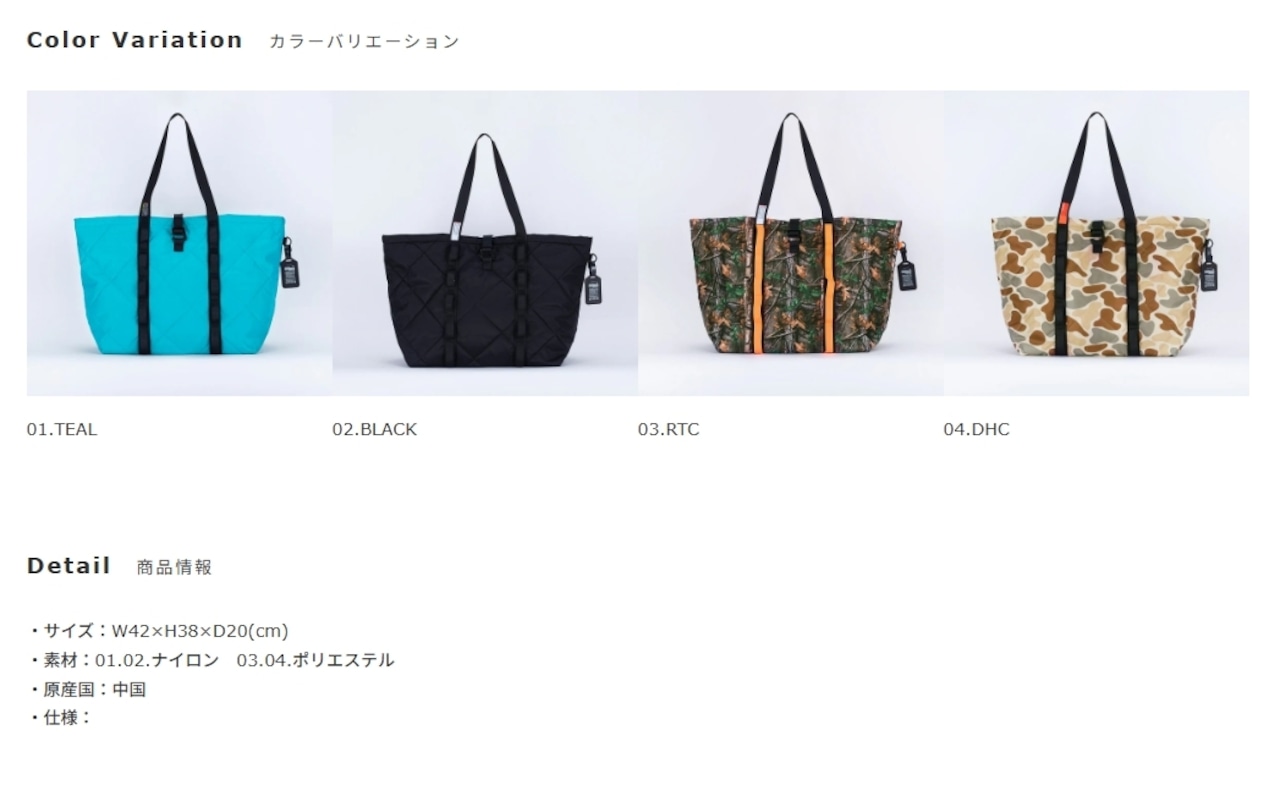Viewport: 1280px width, 785px height.
Task: Click the Color Variation heading
Action: pos(135,40)
